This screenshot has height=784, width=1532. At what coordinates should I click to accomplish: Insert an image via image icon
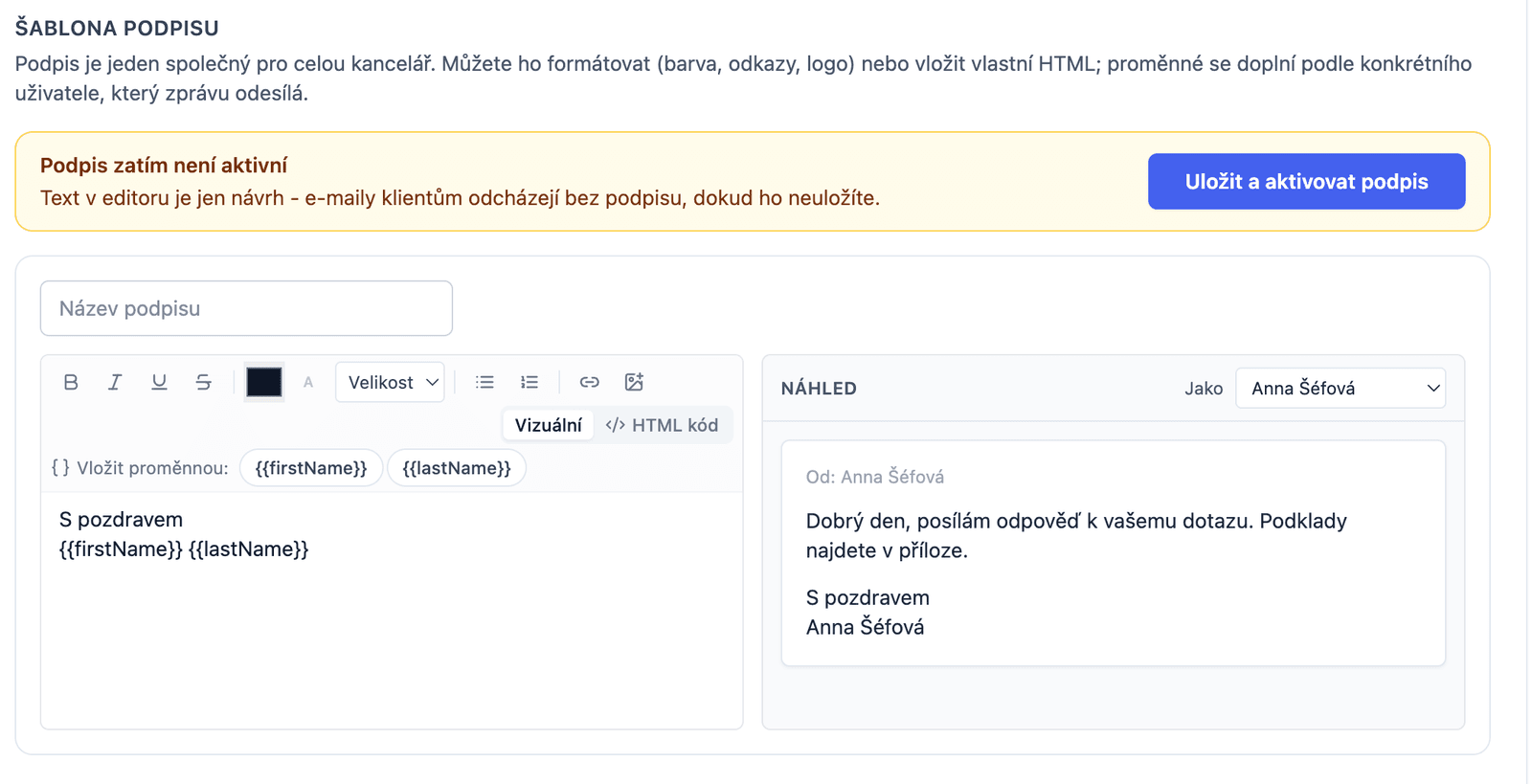tap(634, 382)
